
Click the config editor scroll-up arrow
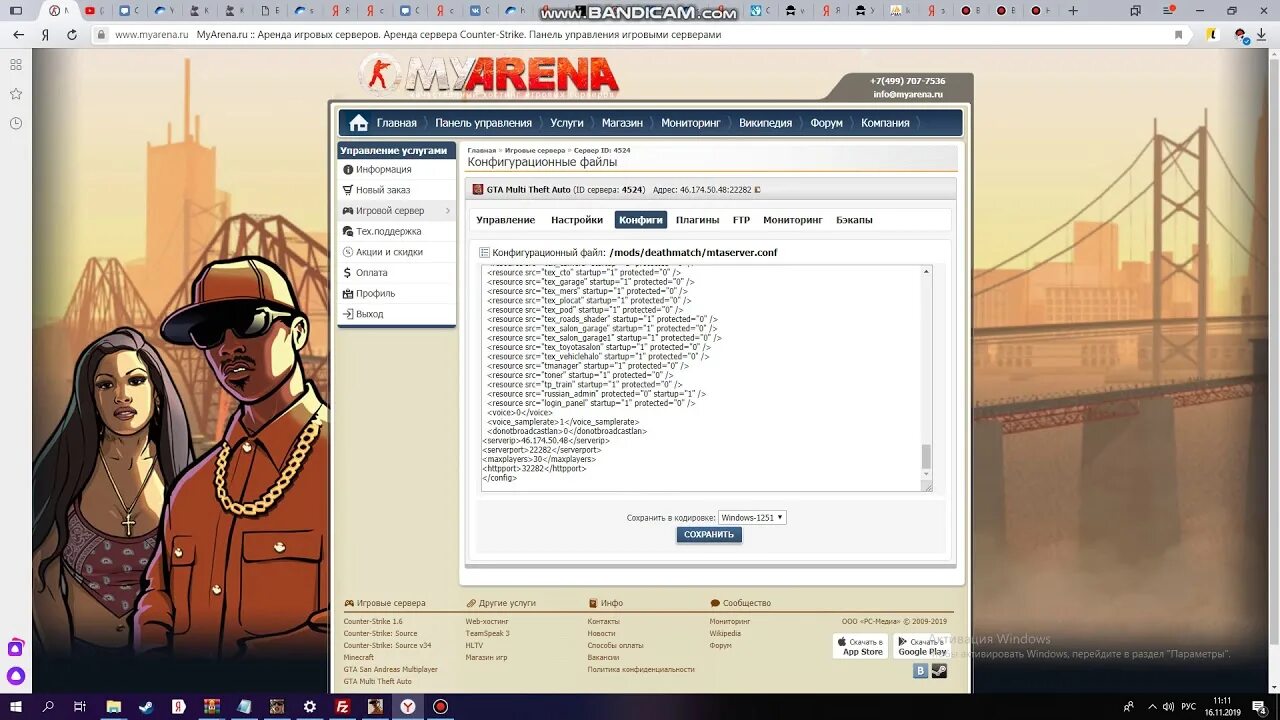coord(926,272)
